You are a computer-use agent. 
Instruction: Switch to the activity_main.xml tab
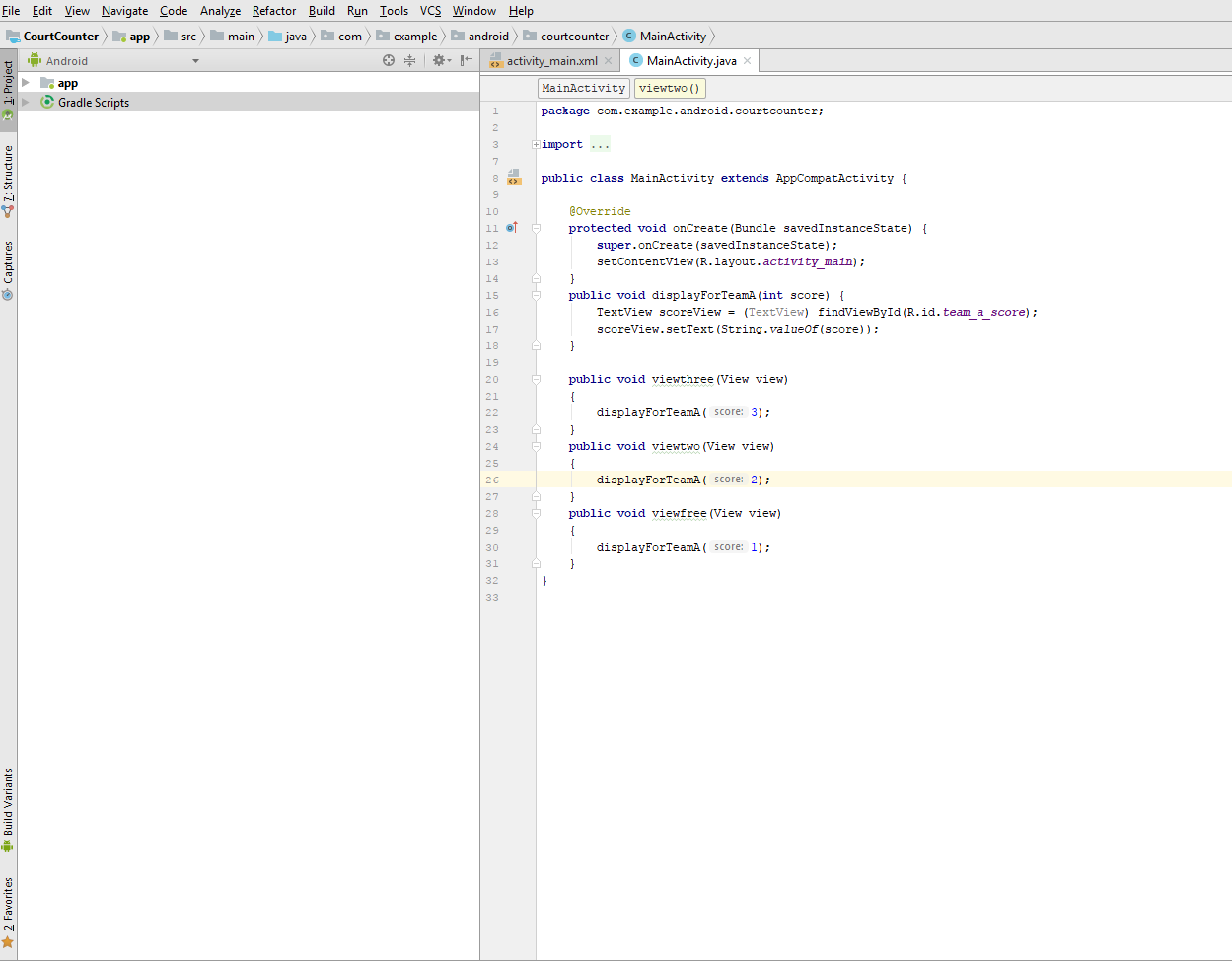[551, 61]
